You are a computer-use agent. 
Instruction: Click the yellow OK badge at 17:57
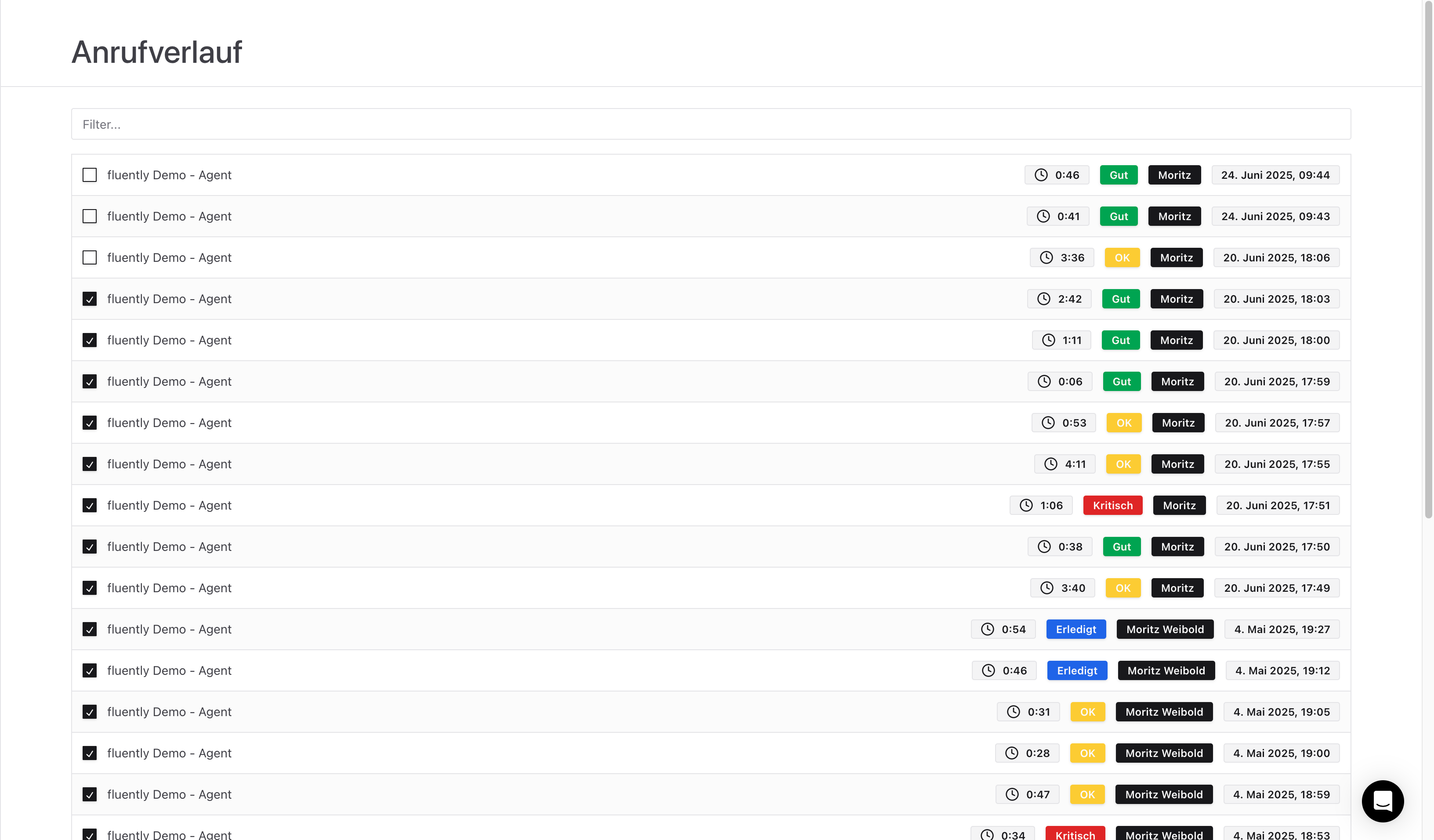coord(1123,423)
